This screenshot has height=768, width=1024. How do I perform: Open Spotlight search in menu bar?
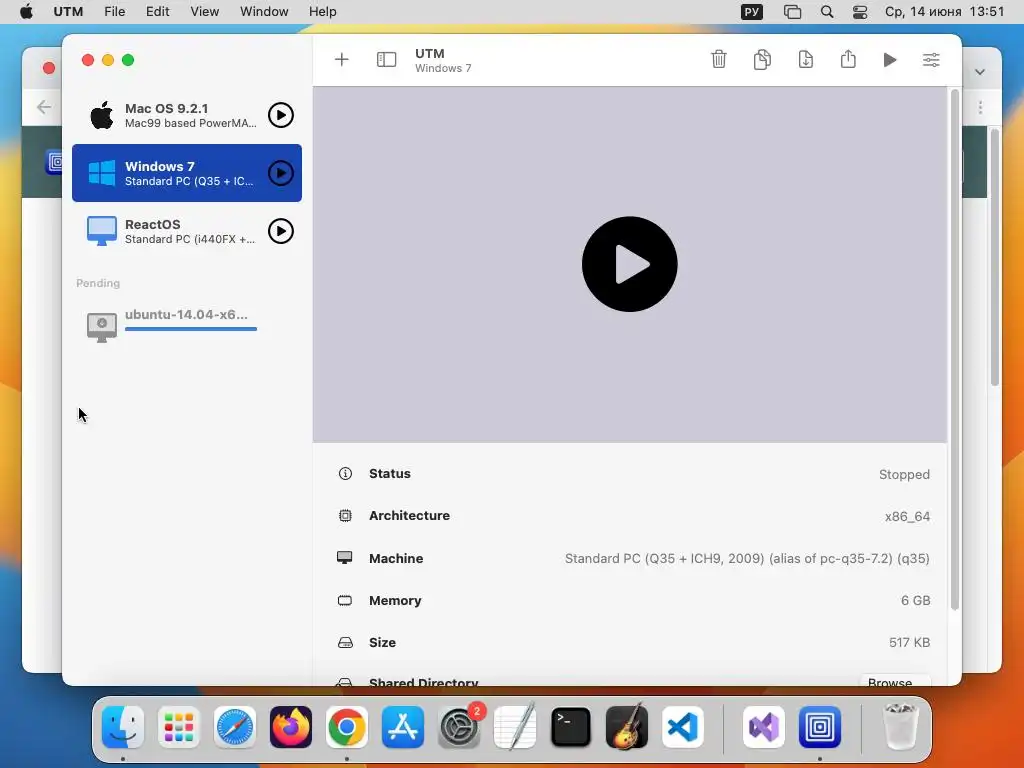coord(827,12)
